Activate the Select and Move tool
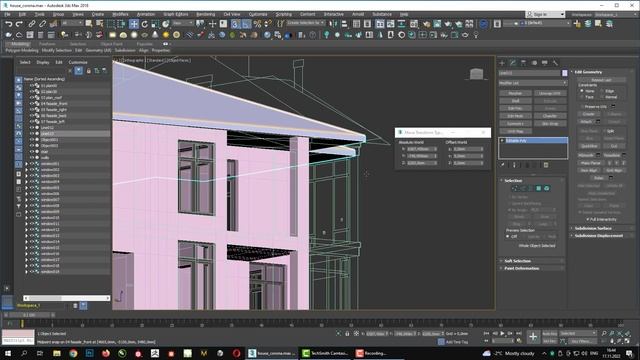The width and height of the screenshot is (640, 360). (x=133, y=24)
